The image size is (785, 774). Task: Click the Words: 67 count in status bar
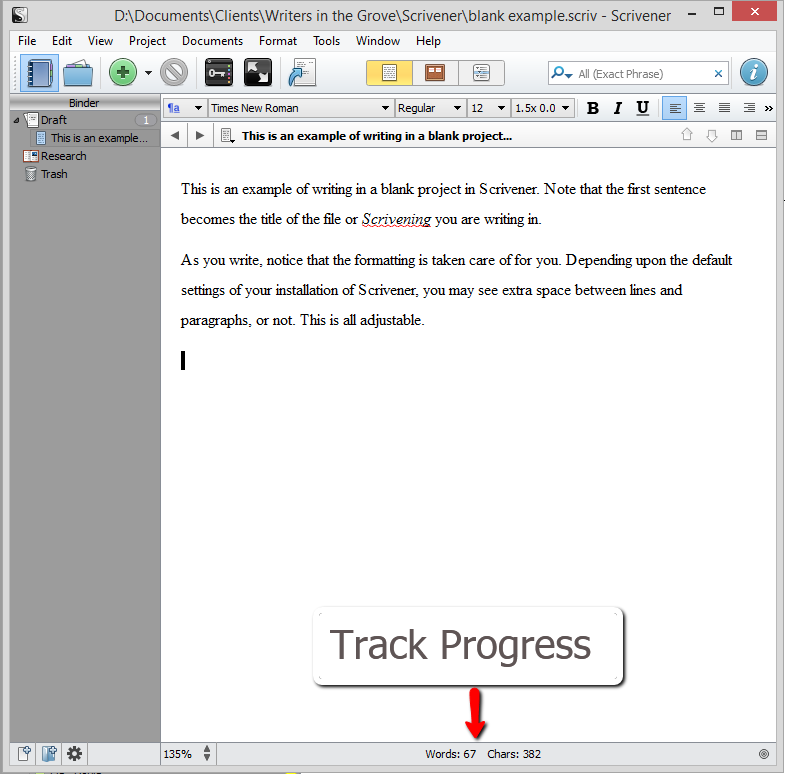[450, 754]
